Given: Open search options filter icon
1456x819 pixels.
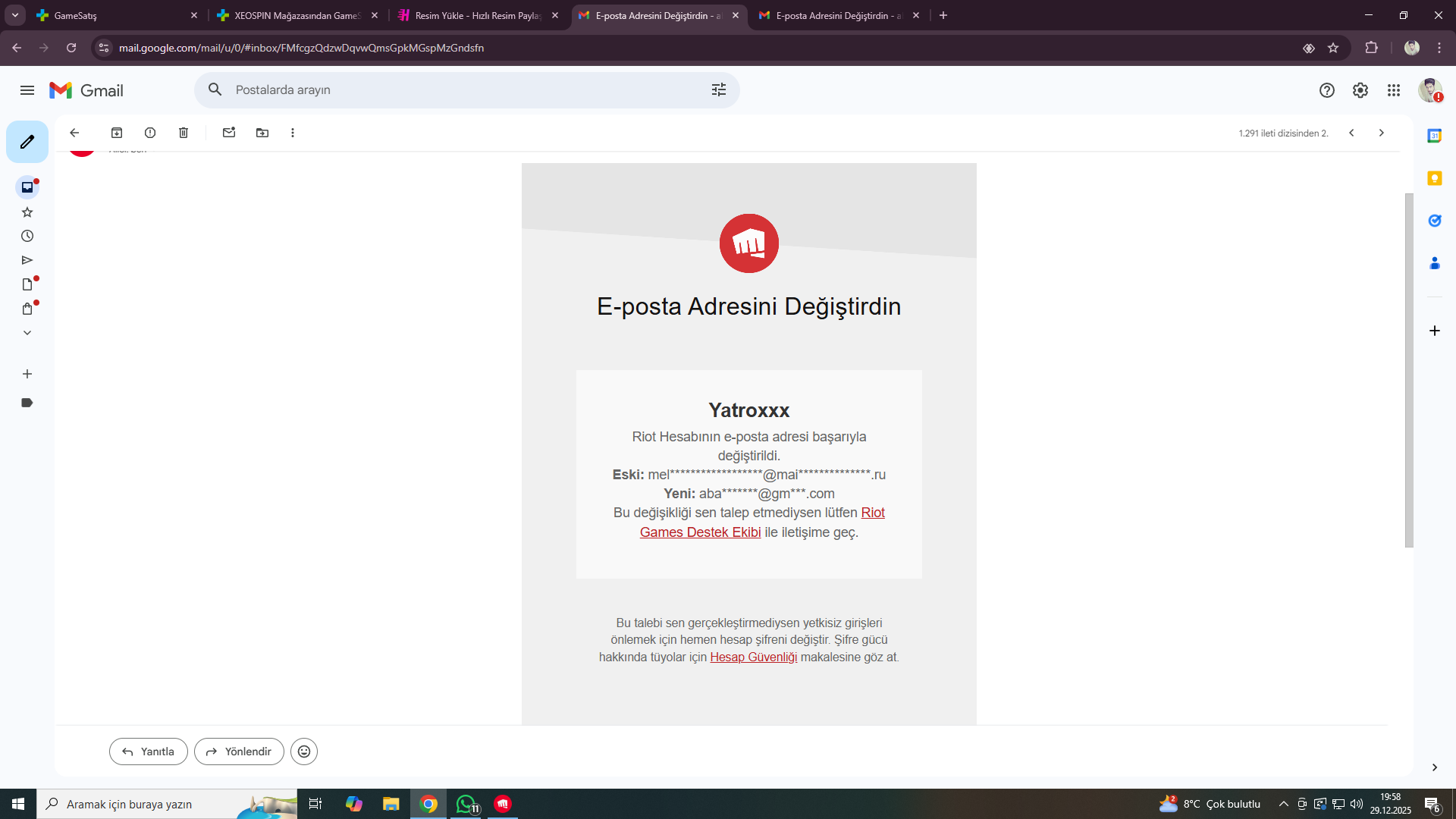Looking at the screenshot, I should [x=719, y=89].
